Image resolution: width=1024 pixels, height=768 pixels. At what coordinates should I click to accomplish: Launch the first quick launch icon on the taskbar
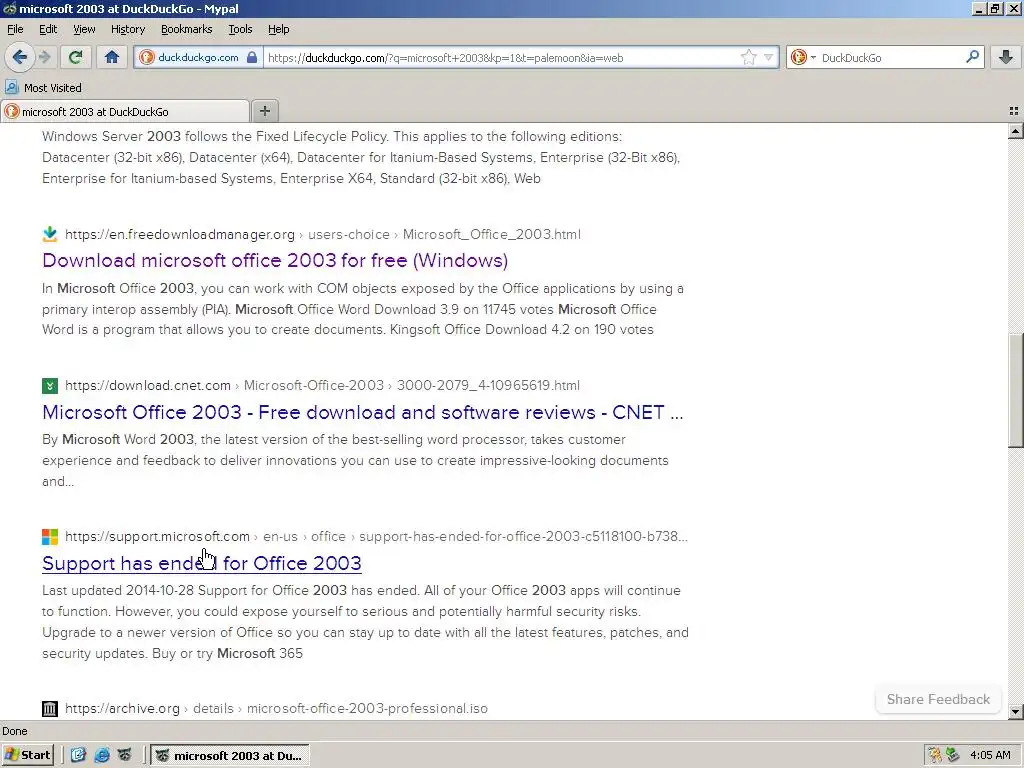pos(78,755)
